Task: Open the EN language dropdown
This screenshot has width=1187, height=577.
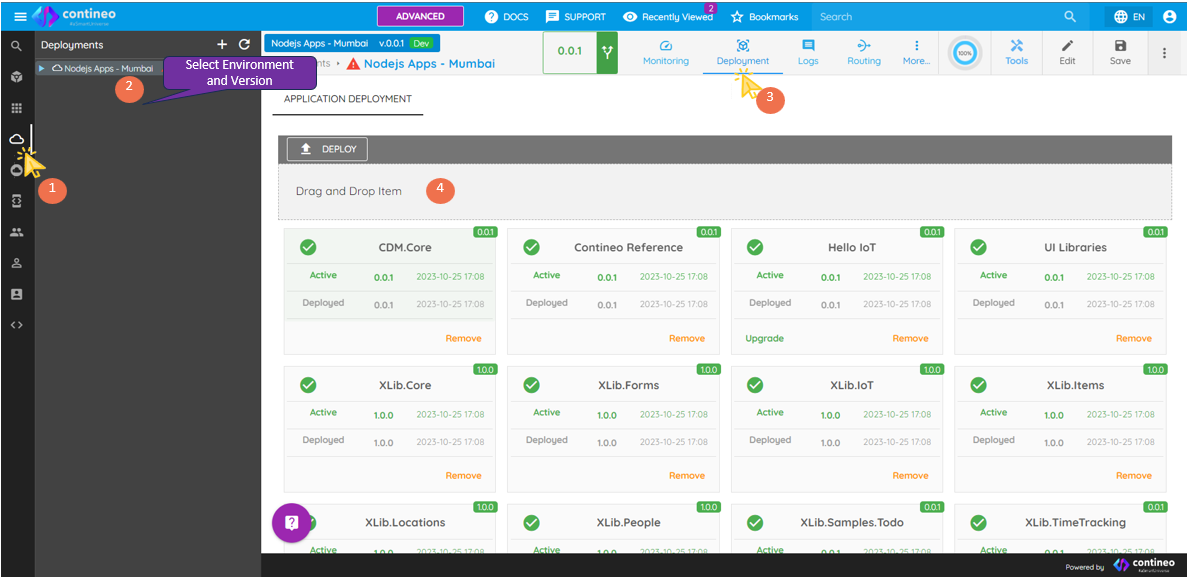Action: [x=1129, y=17]
